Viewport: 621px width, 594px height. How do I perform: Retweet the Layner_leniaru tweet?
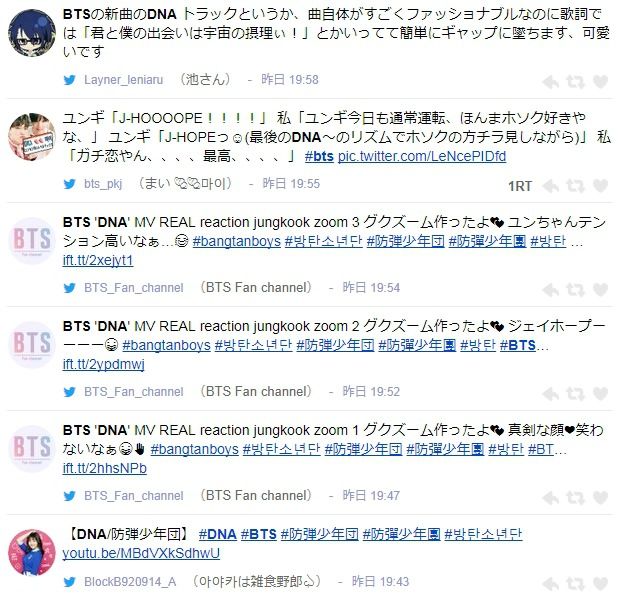[x=575, y=82]
